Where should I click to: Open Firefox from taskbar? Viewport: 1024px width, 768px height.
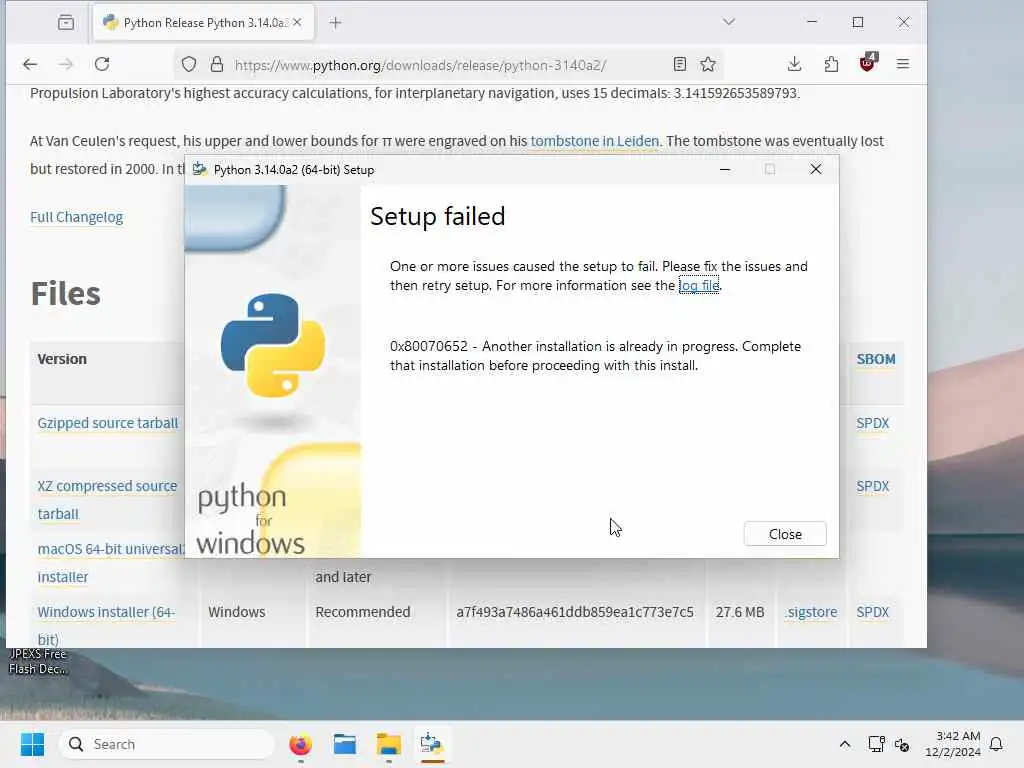(300, 744)
